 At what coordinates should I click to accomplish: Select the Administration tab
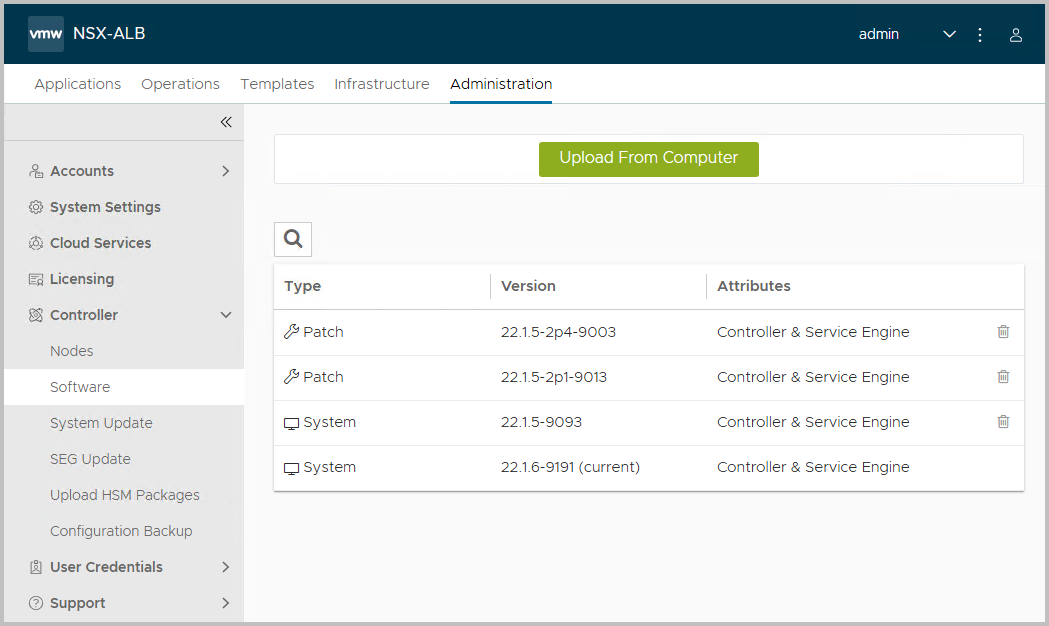(501, 84)
